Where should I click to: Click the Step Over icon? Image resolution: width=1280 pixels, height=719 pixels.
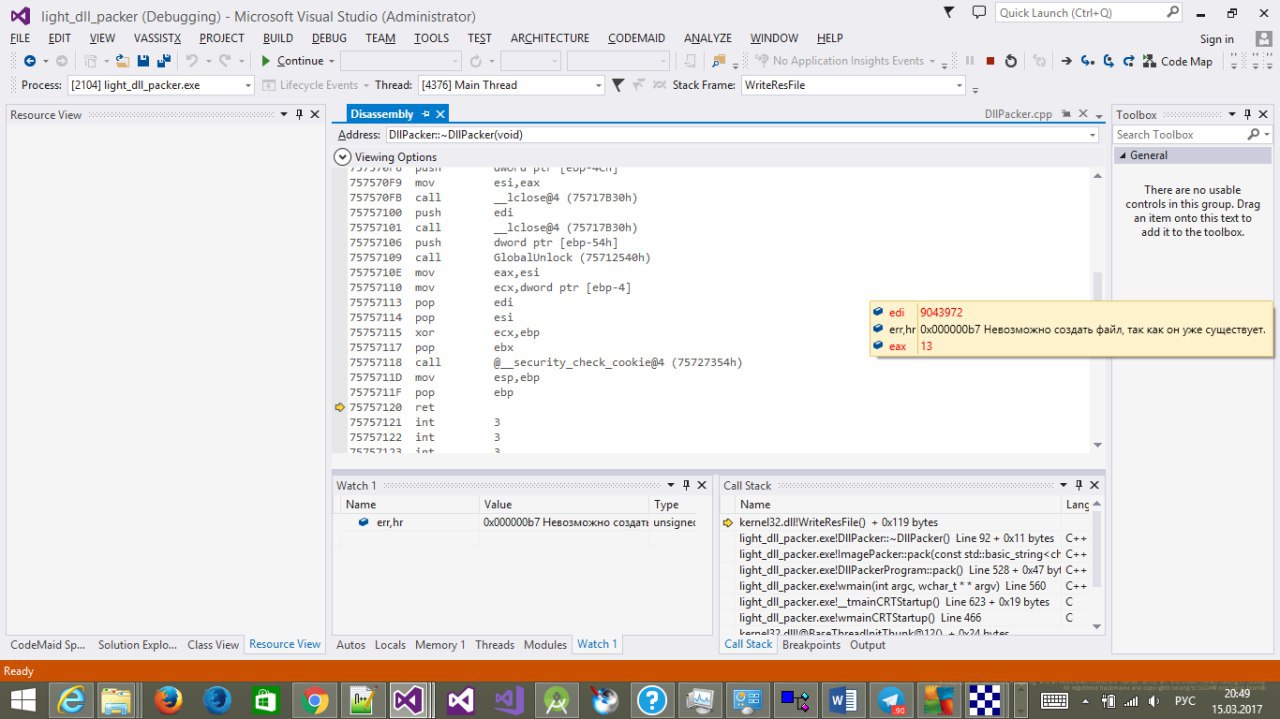[1108, 61]
